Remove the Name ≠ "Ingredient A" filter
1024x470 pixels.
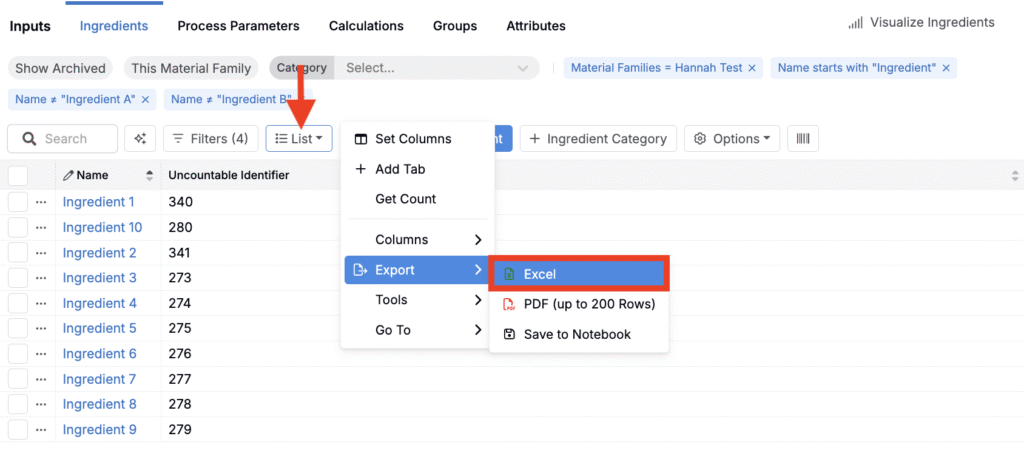click(x=145, y=99)
